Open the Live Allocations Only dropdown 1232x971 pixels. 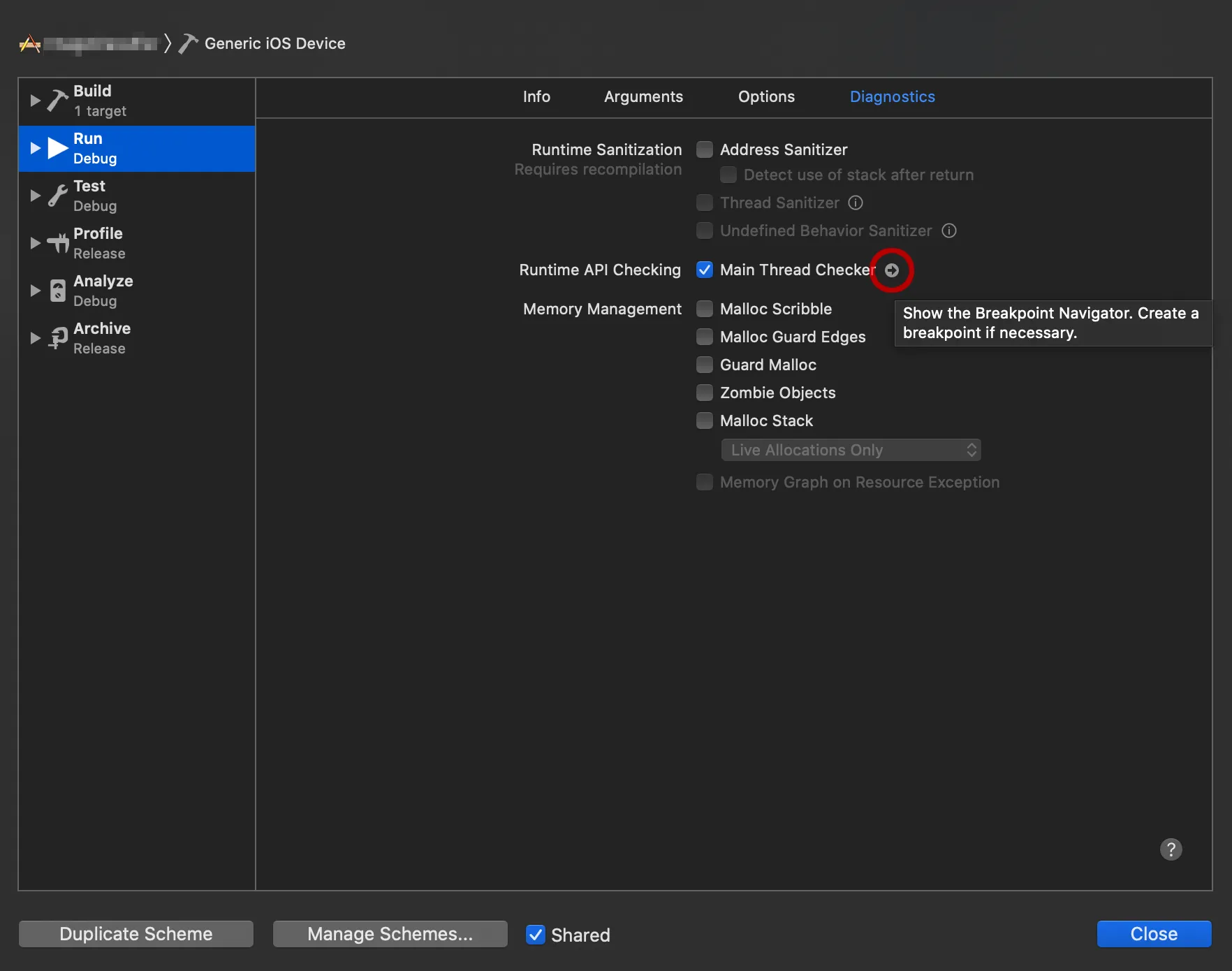click(851, 450)
